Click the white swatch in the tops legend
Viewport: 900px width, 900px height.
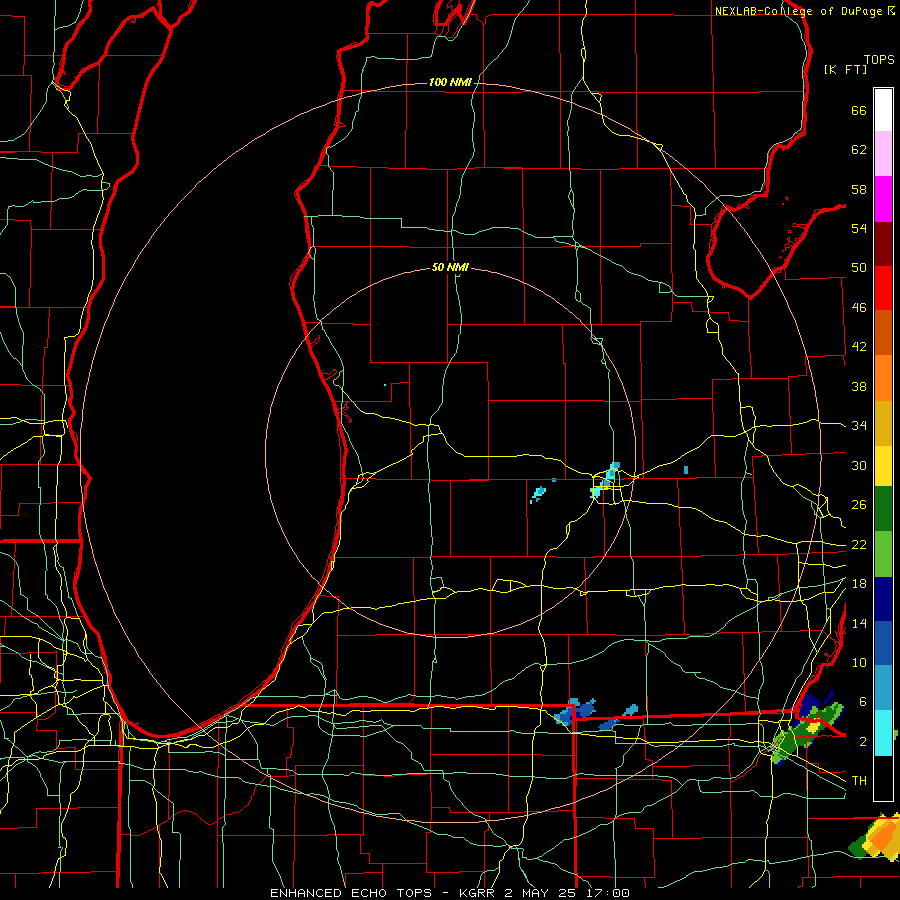coord(883,110)
